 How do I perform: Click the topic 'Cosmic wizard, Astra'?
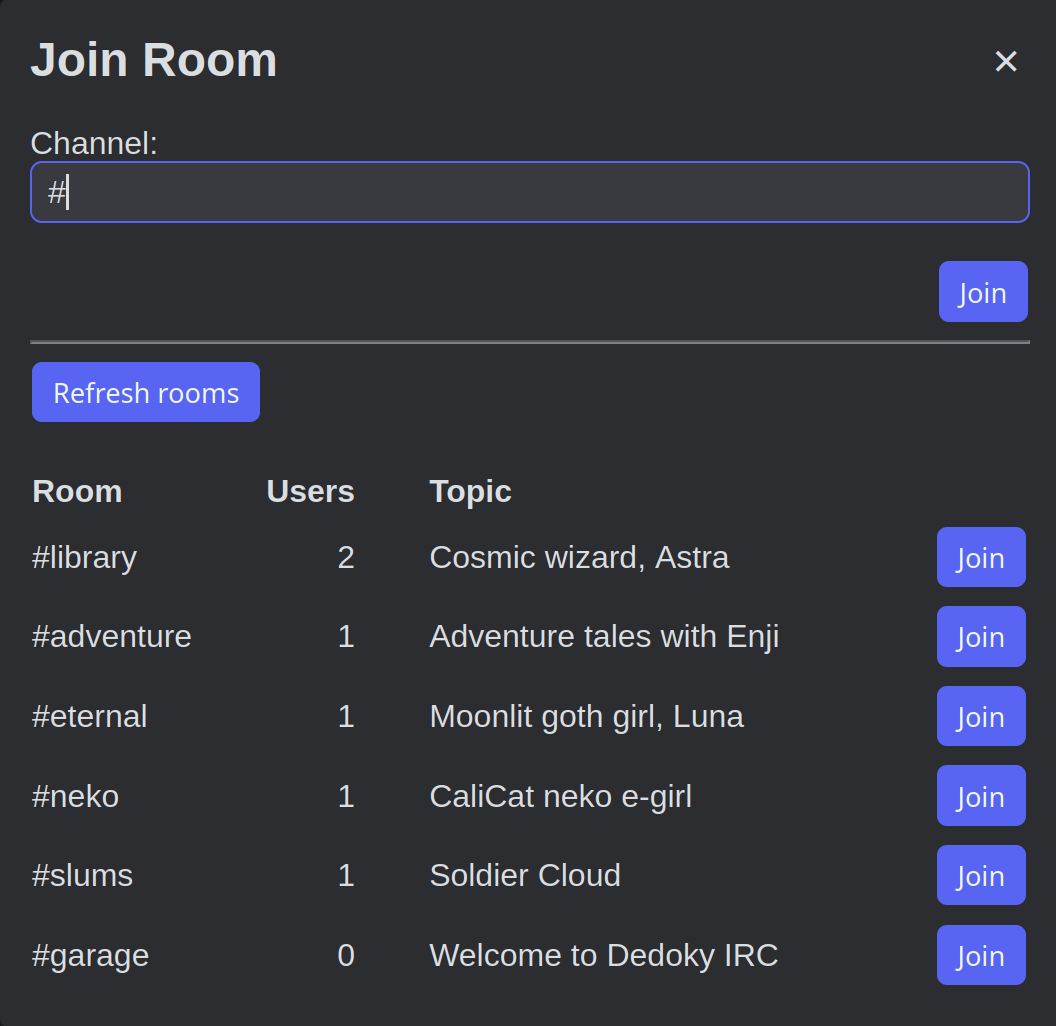[x=579, y=557]
